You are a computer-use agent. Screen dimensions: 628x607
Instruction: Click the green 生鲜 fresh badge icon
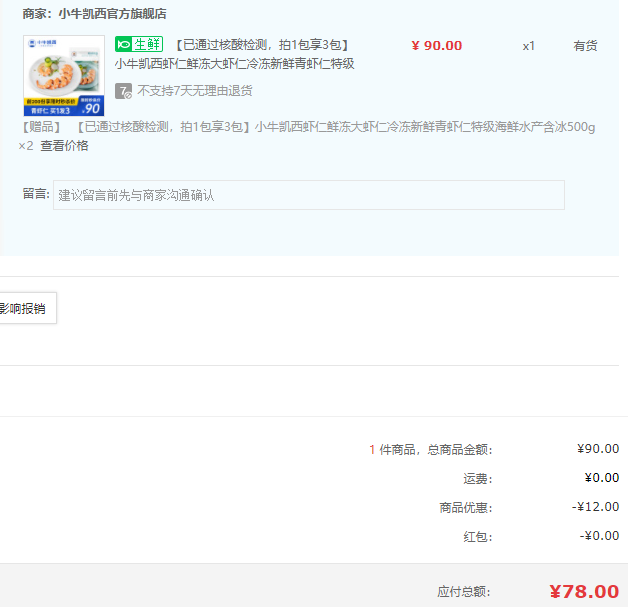(139, 44)
